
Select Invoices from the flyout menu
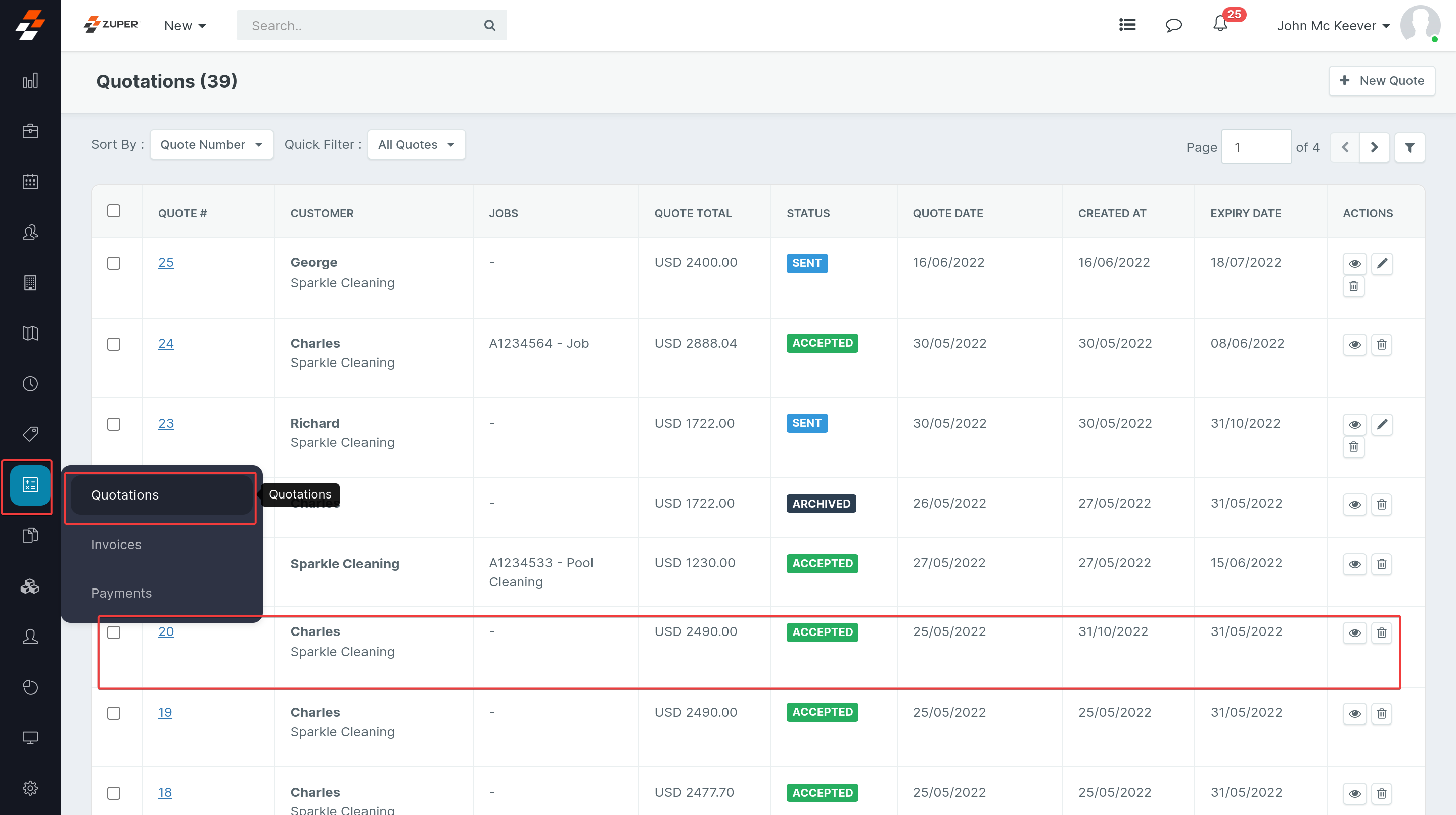[x=116, y=545]
